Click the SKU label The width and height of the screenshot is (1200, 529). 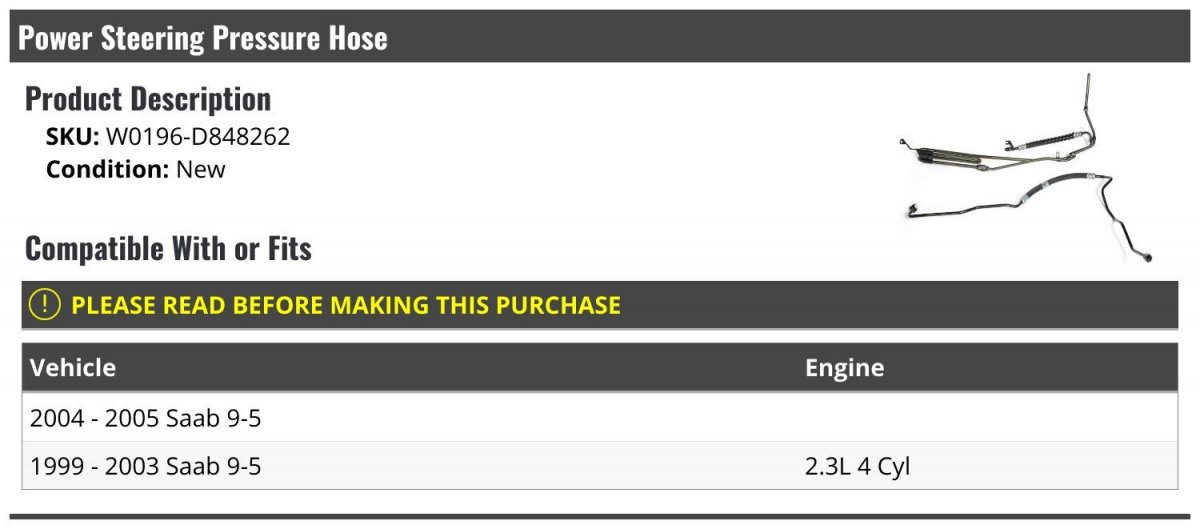tap(73, 137)
